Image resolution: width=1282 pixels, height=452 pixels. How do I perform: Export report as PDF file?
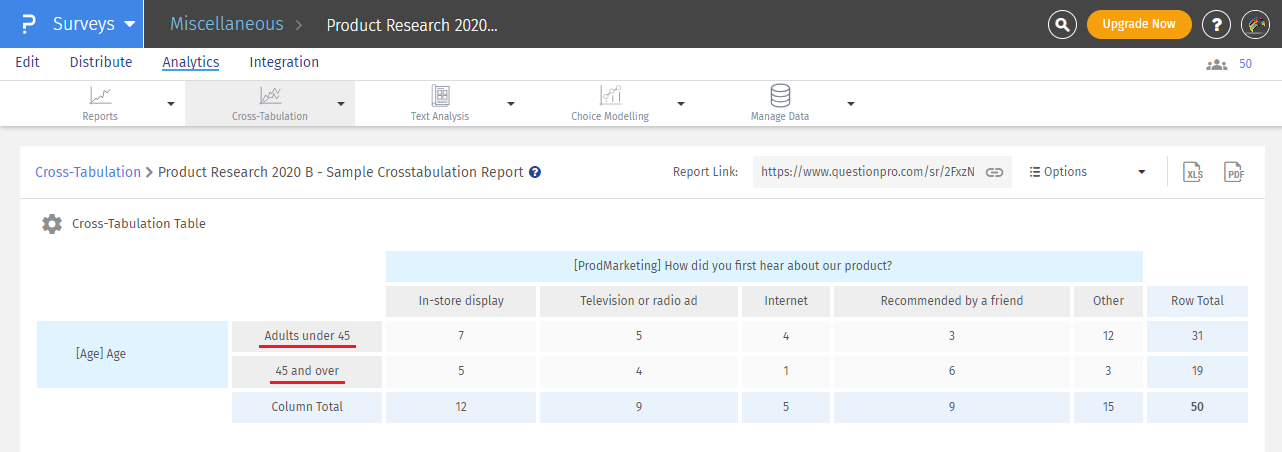1235,172
